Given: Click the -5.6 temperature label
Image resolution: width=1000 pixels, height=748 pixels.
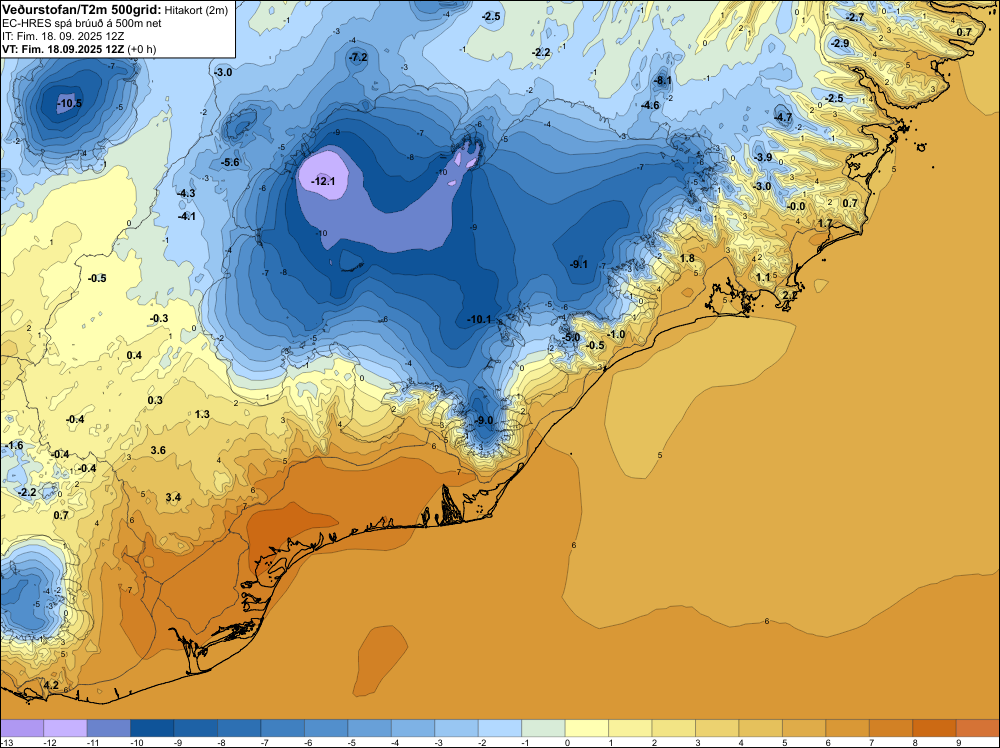Looking at the screenshot, I should (230, 163).
